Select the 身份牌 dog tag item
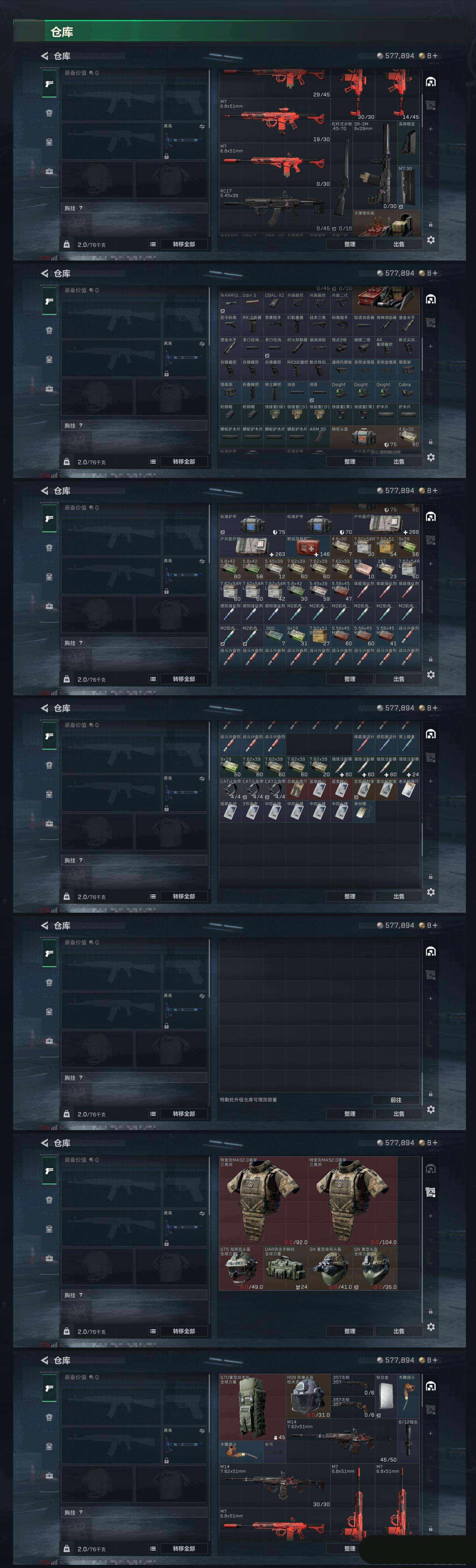The height and width of the screenshot is (1568, 476). [x=364, y=811]
